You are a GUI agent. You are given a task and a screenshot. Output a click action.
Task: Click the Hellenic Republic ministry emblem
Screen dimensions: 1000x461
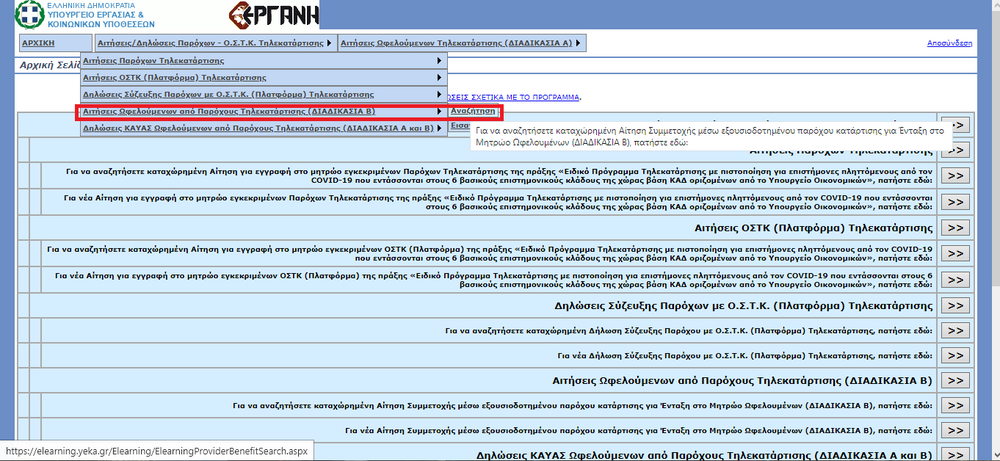pos(21,15)
